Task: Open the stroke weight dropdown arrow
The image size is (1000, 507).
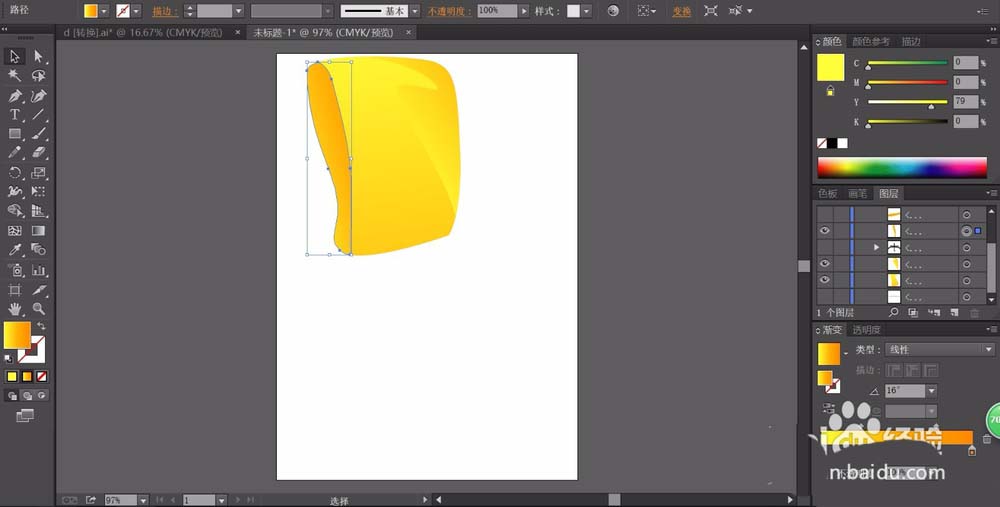Action: (x=239, y=11)
